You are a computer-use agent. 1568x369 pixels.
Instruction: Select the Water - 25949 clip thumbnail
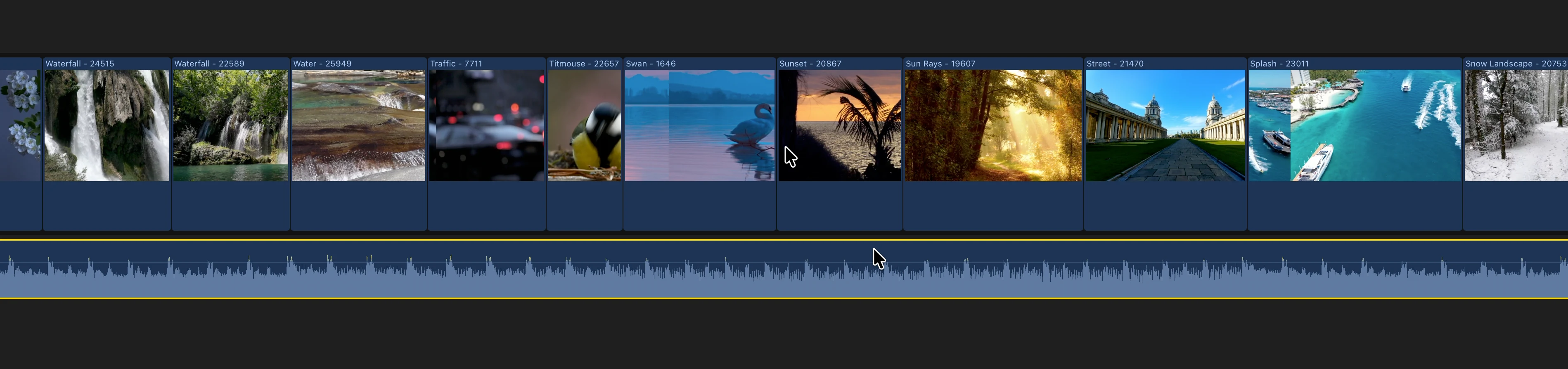pyautogui.click(x=358, y=125)
